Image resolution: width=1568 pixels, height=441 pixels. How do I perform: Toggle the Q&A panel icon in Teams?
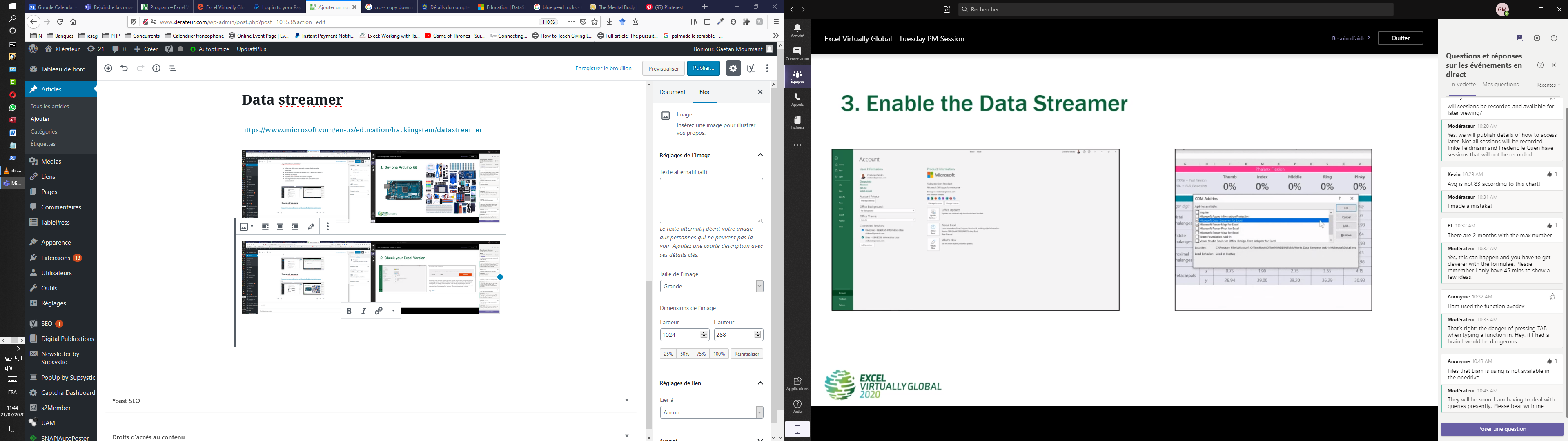[1520, 38]
